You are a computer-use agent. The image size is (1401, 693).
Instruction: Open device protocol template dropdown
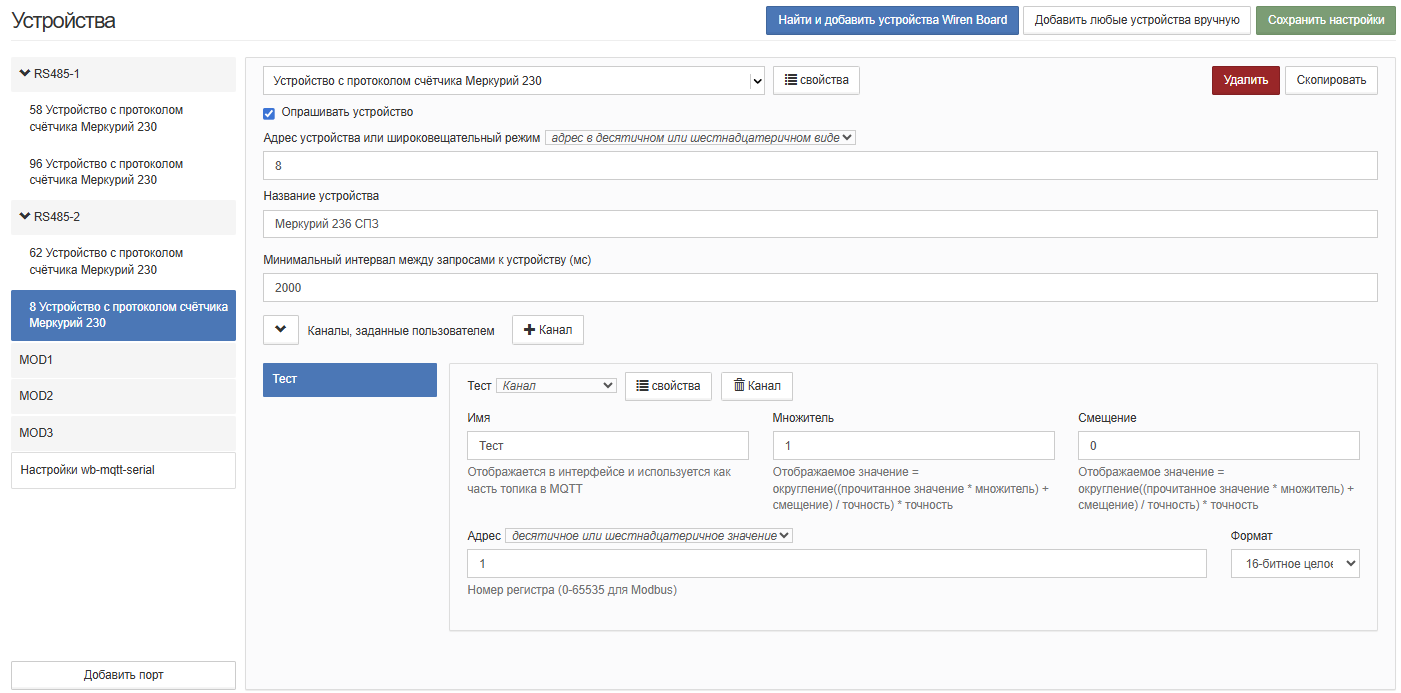tap(514, 81)
